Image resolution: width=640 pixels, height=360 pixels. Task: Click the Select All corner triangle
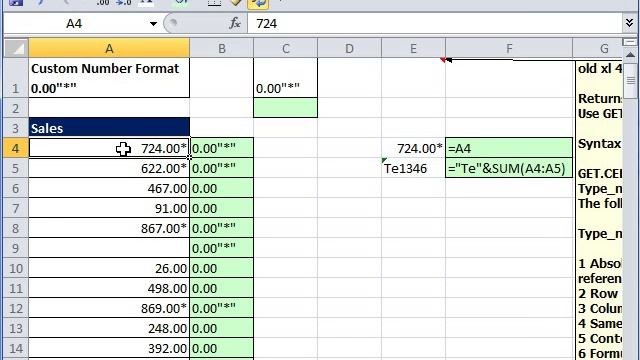tap(17, 48)
